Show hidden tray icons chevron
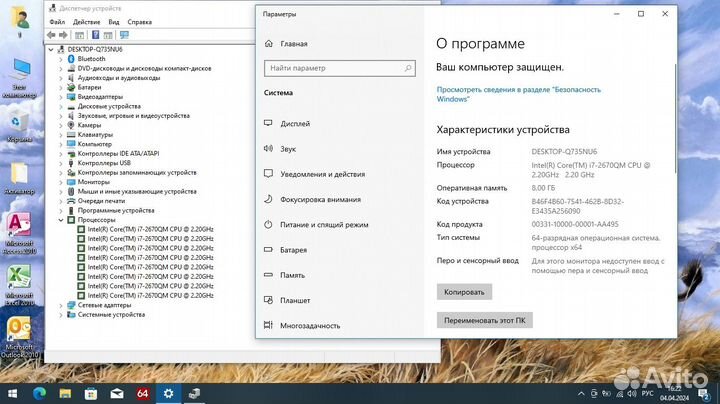The width and height of the screenshot is (720, 404). point(581,394)
